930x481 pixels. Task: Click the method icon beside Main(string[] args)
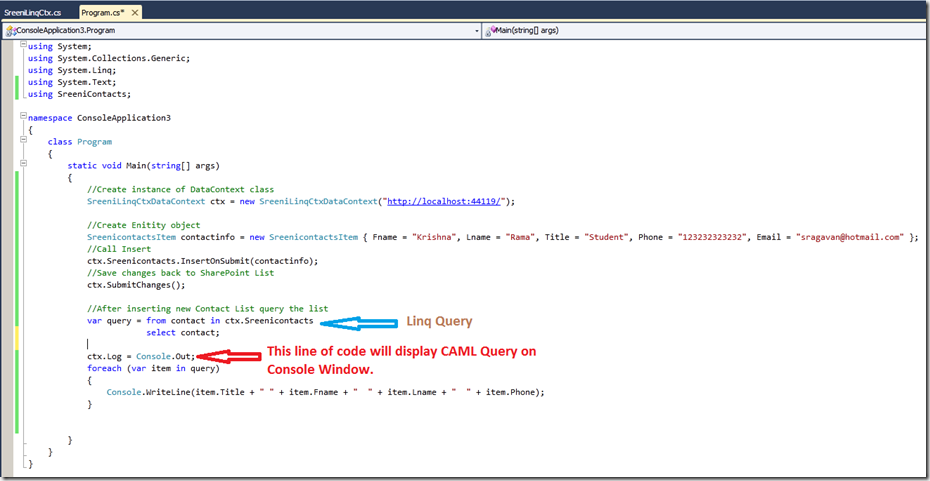(x=491, y=30)
